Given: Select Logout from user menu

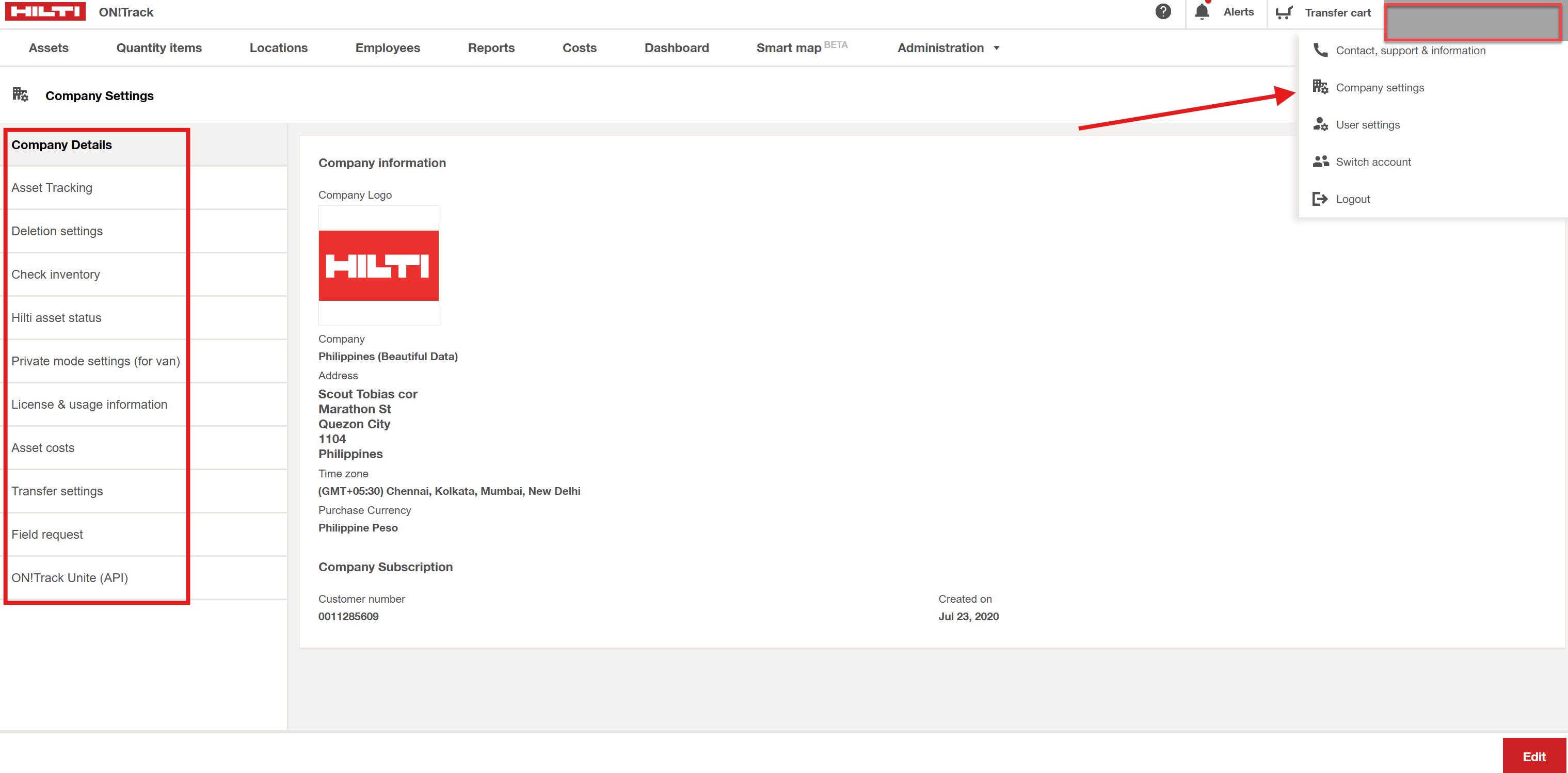Looking at the screenshot, I should (x=1353, y=199).
